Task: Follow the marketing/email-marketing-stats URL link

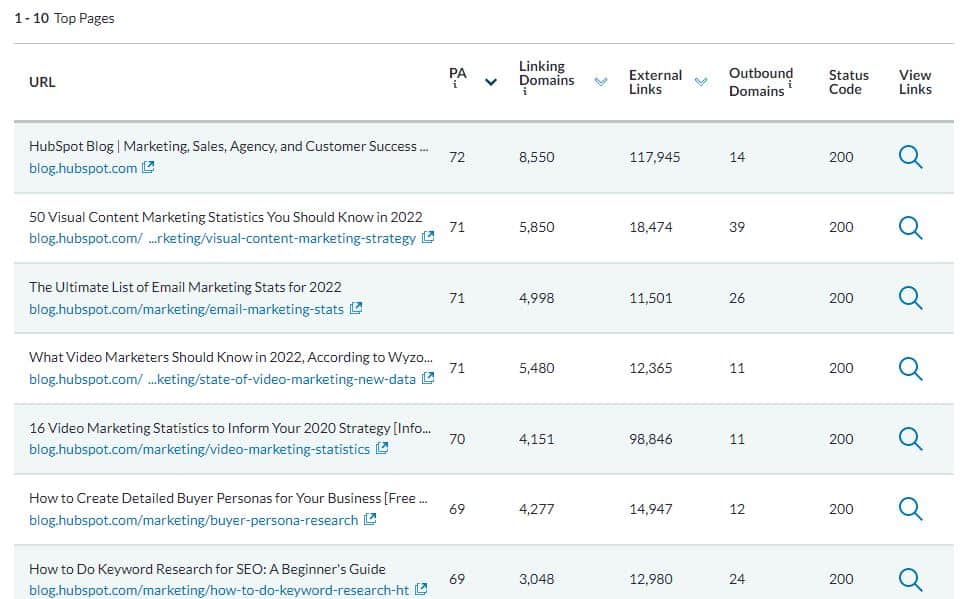Action: pyautogui.click(x=186, y=309)
